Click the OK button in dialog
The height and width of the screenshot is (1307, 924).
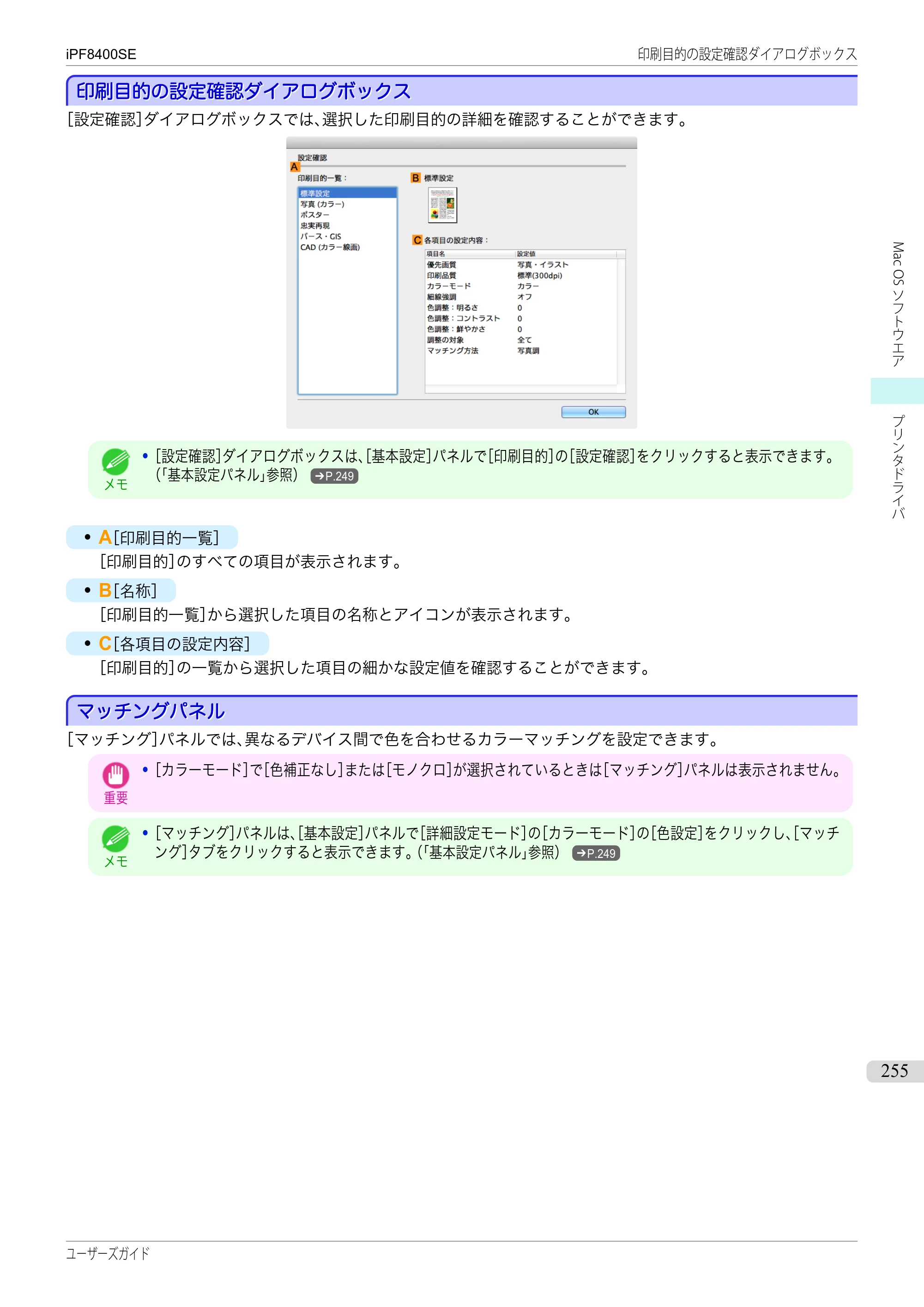(593, 412)
